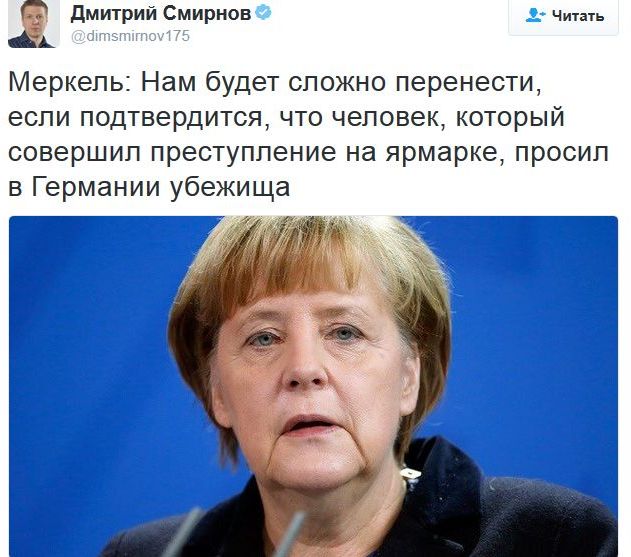Click the person-plus follow icon
Viewport: 631px width, 557px height.
[x=535, y=15]
